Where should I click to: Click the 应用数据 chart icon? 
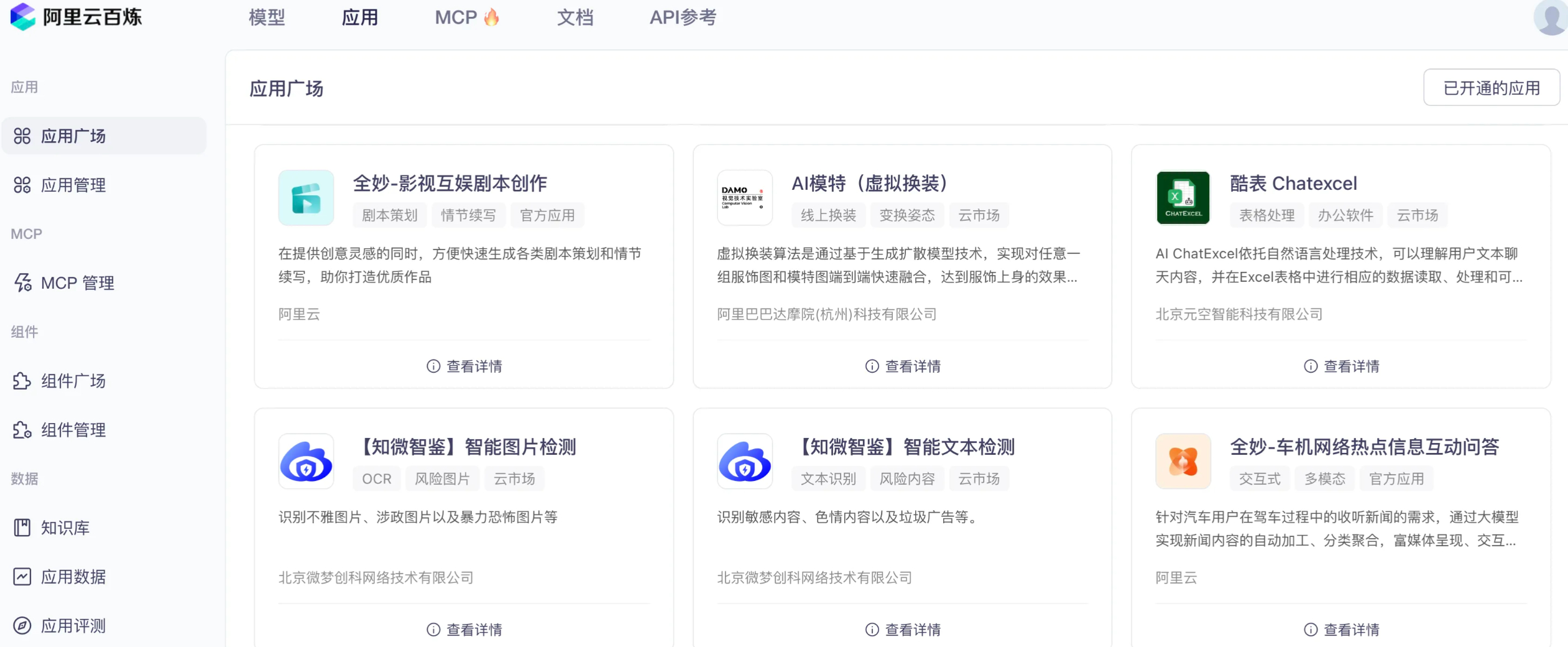point(22,577)
